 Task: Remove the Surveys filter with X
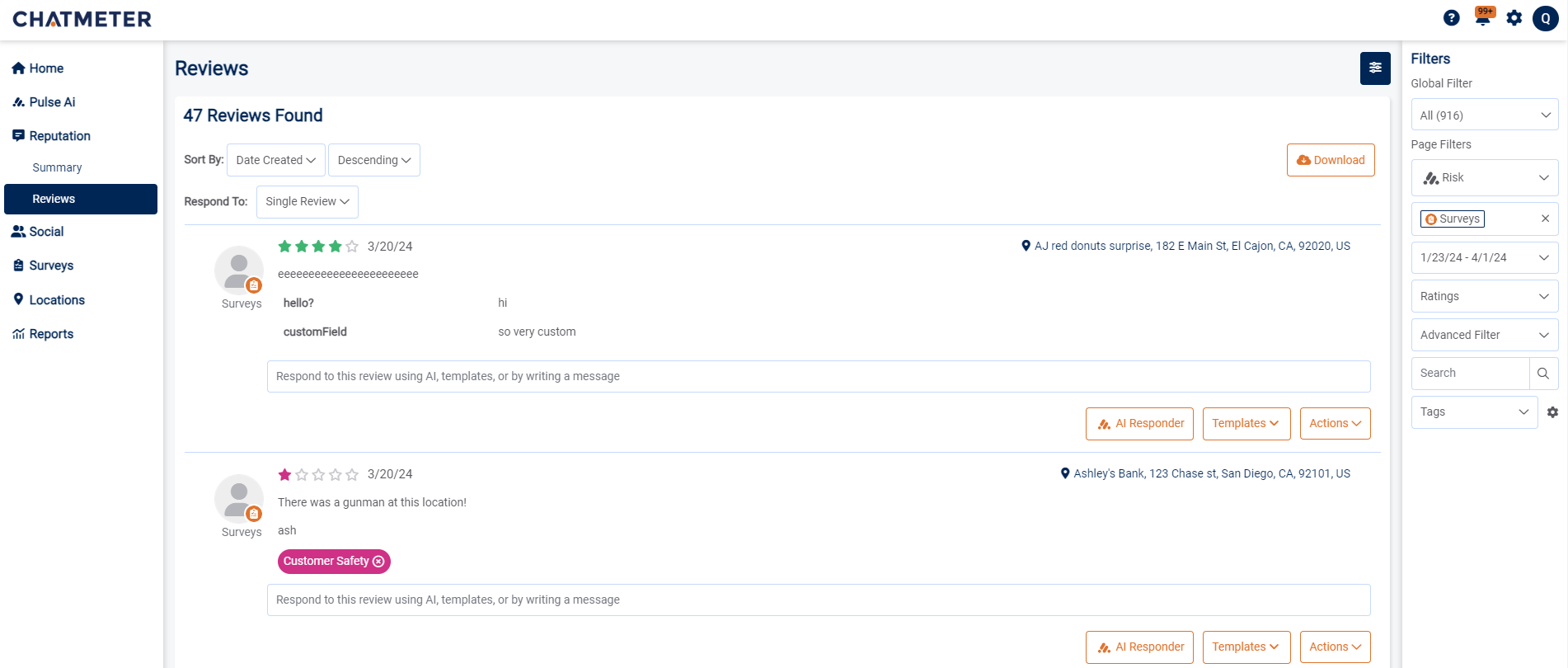coord(1546,219)
